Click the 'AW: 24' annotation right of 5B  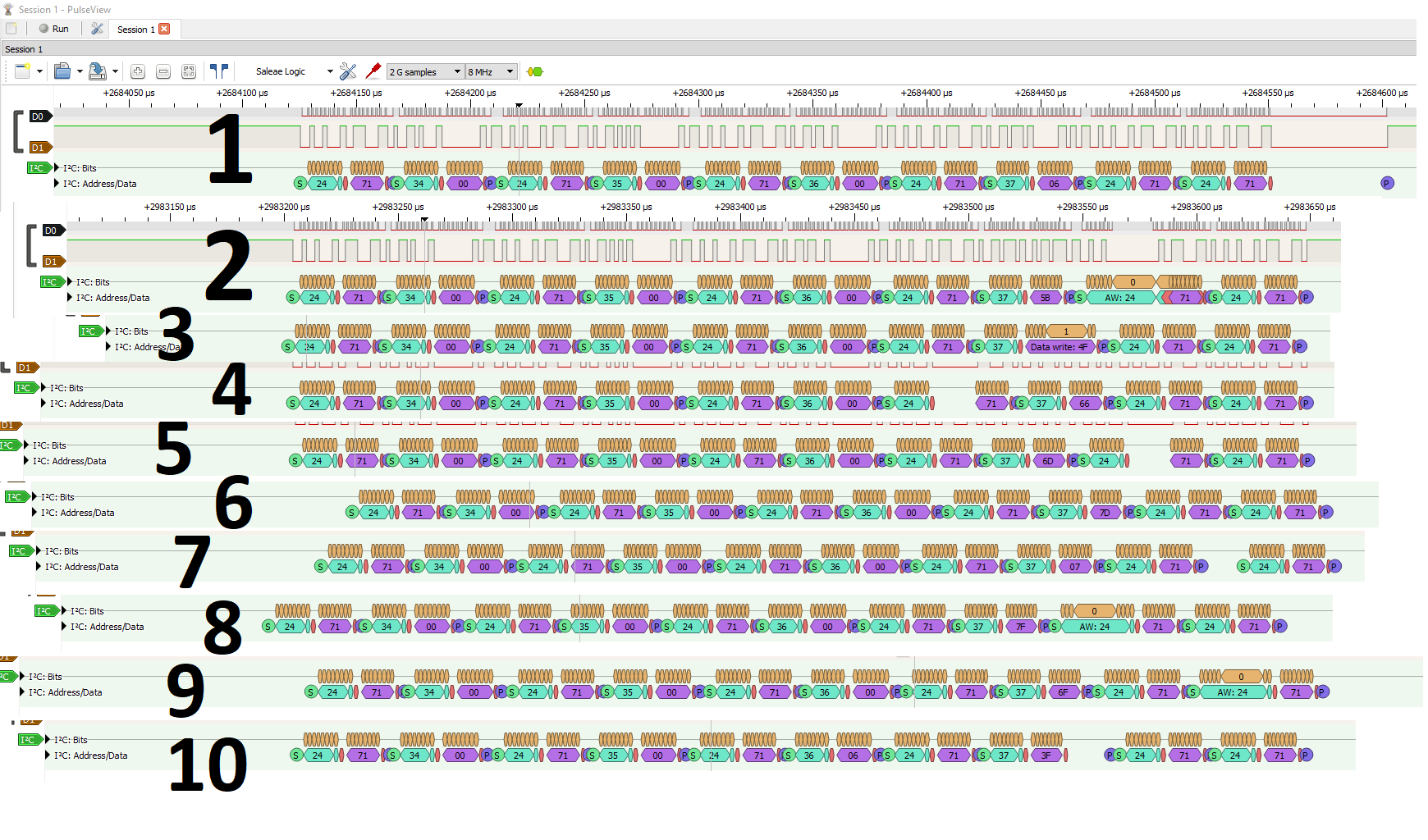(x=1120, y=298)
